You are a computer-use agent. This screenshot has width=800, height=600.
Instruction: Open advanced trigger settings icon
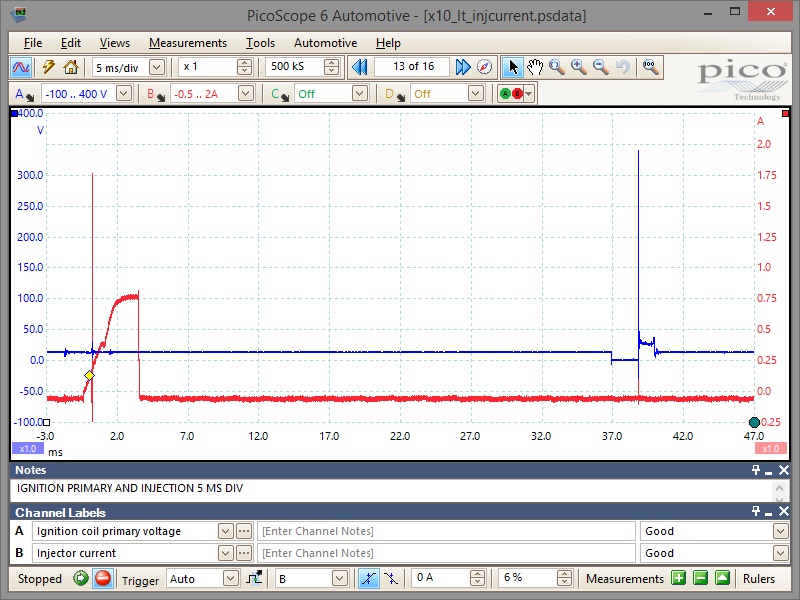point(254,578)
